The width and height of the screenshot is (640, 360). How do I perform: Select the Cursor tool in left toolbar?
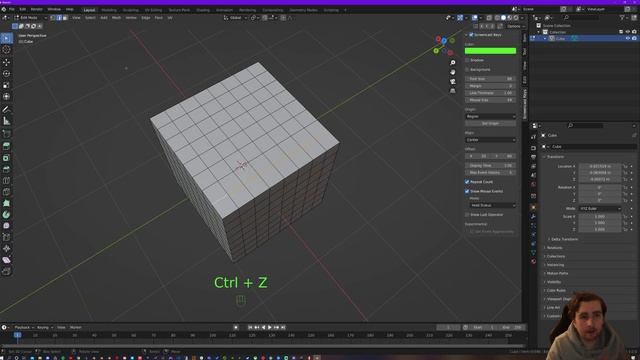click(7, 50)
